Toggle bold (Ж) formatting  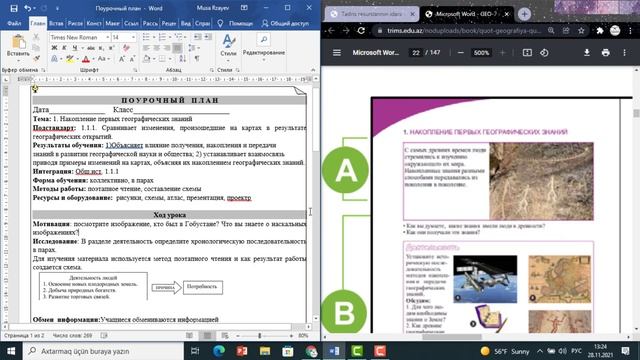tap(54, 48)
